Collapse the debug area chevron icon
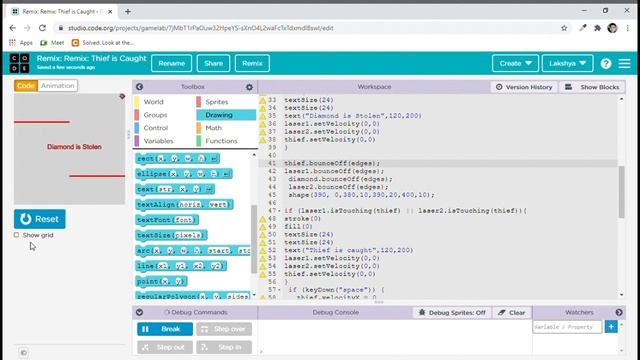Image resolution: width=640 pixels, height=360 pixels. (x=139, y=312)
